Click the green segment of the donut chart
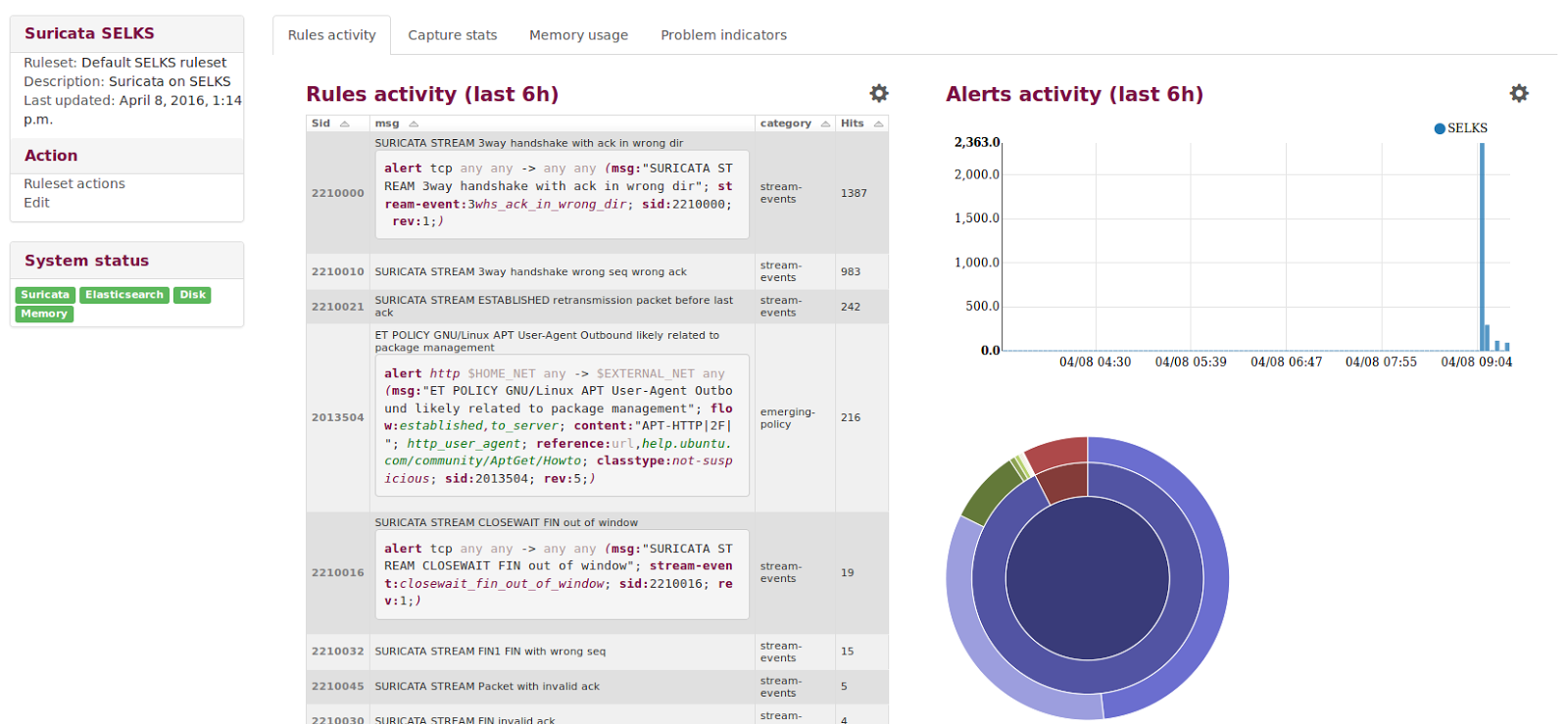Screen dimensions: 1568x724 (x=990, y=491)
